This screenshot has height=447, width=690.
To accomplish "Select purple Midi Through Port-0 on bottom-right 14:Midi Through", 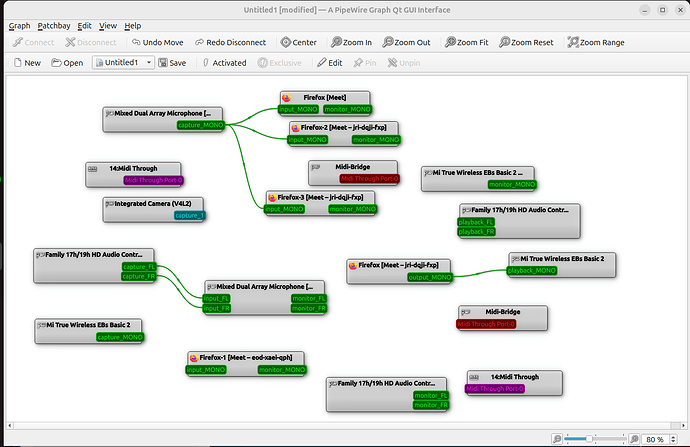I will point(495,389).
